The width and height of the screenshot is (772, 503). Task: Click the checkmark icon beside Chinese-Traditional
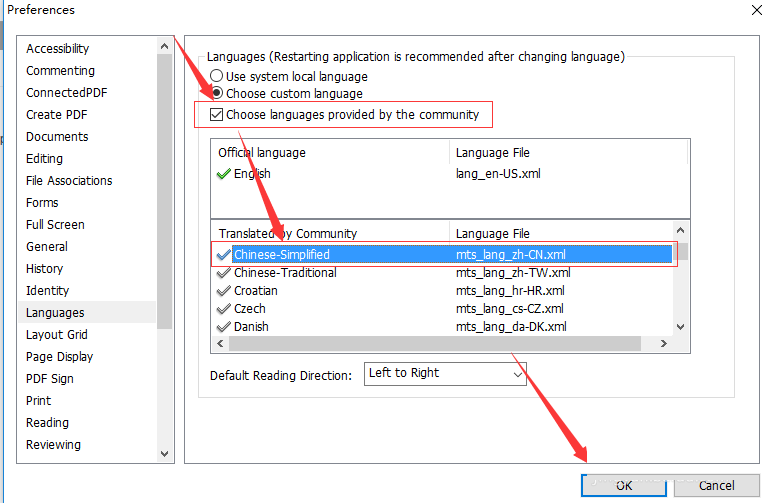(x=224, y=273)
